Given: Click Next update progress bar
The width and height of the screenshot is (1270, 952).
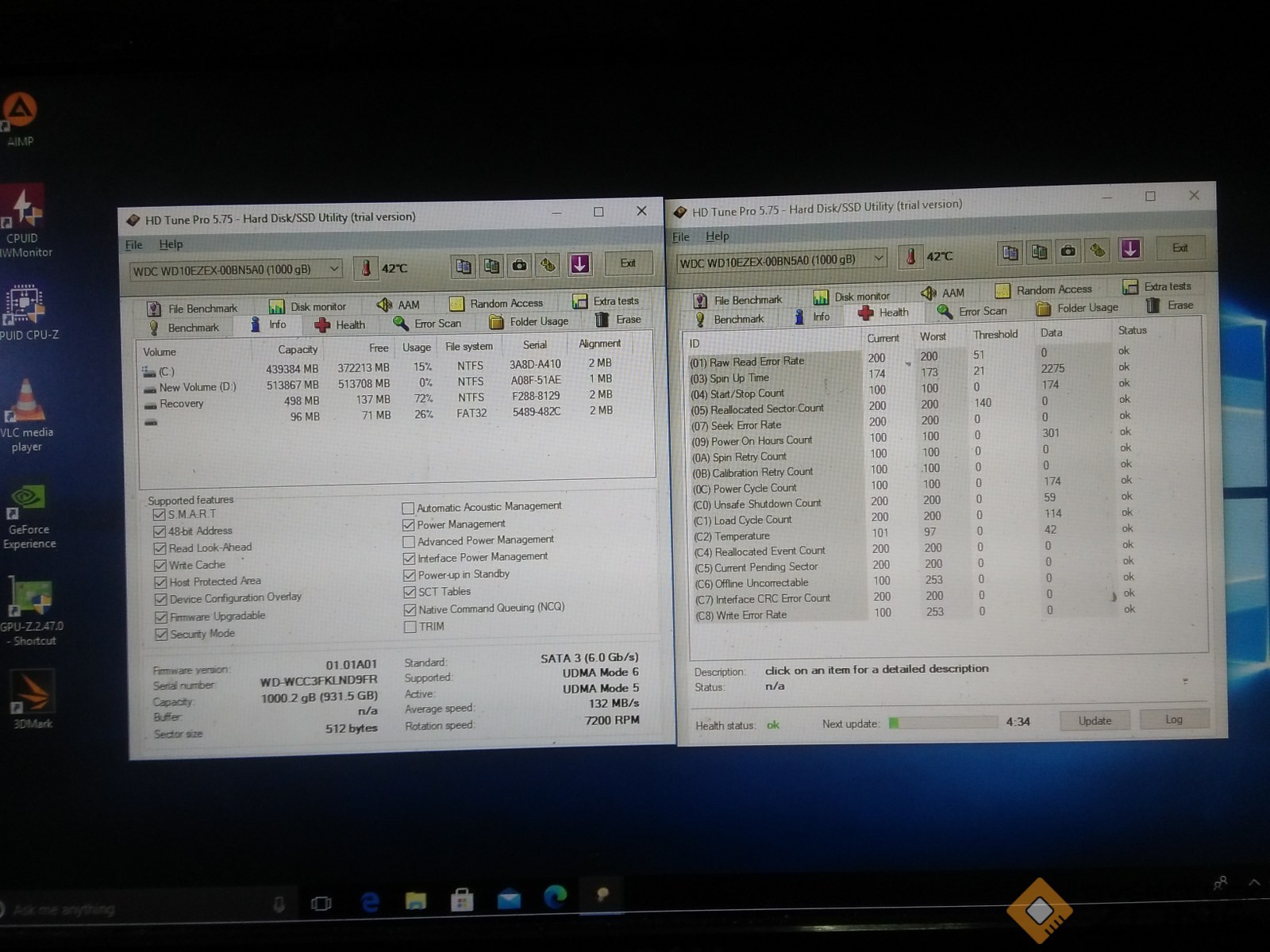Looking at the screenshot, I should (942, 722).
